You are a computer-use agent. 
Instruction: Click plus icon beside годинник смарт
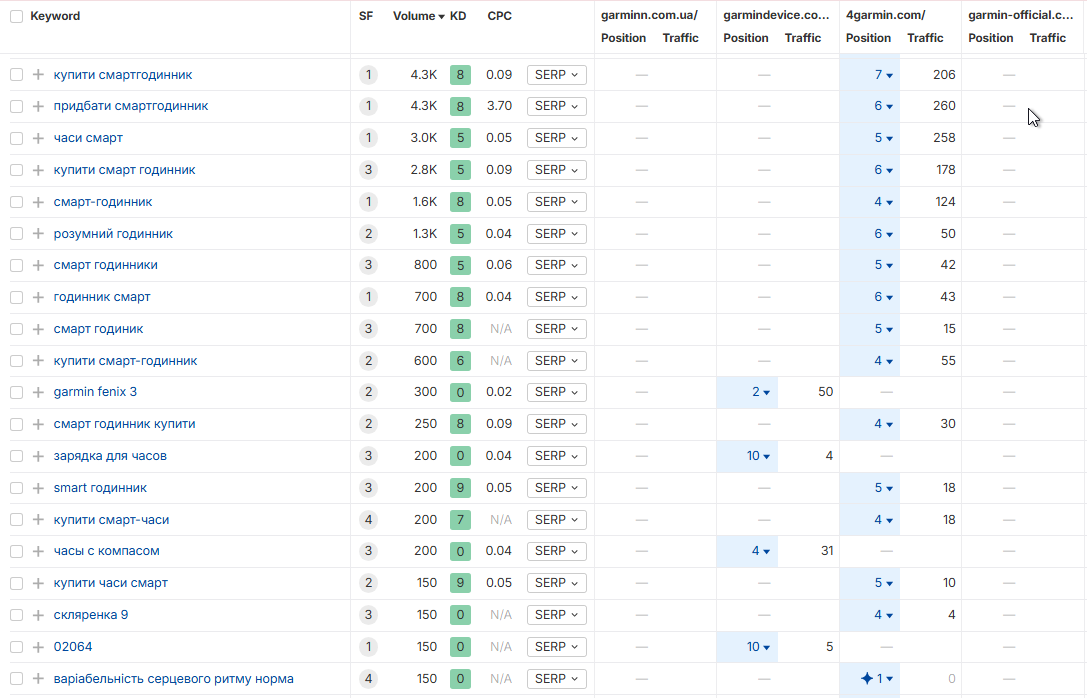click(x=38, y=297)
